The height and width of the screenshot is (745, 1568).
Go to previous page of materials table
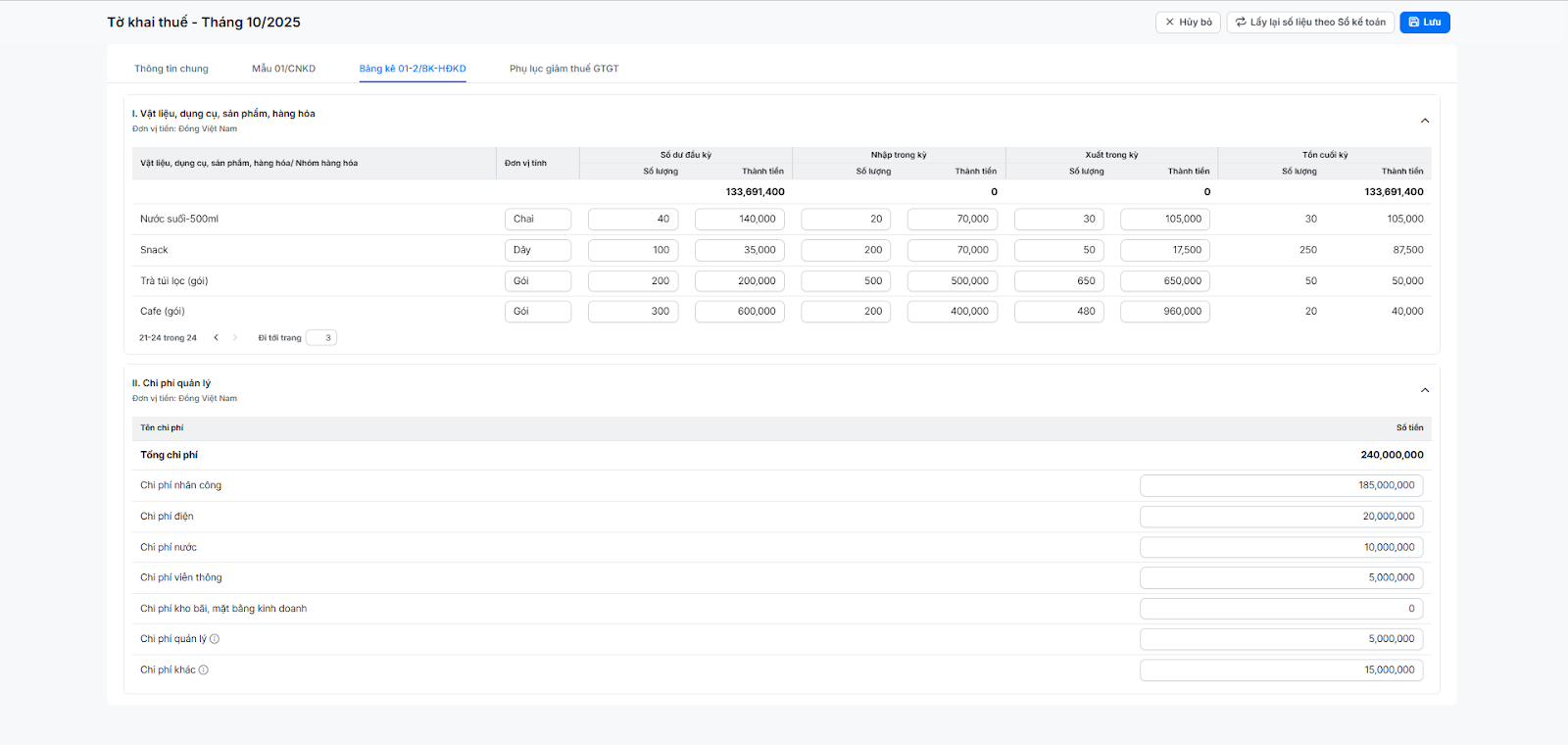(217, 338)
